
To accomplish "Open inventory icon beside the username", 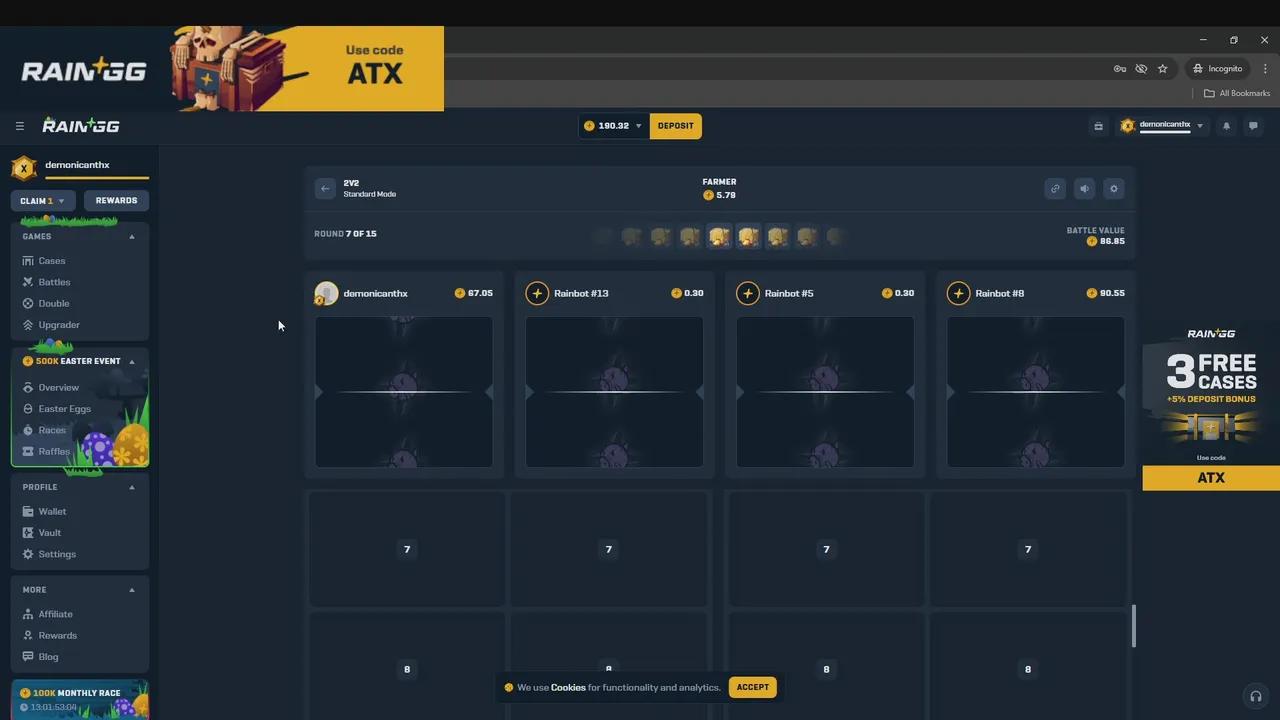I will click(x=1098, y=126).
